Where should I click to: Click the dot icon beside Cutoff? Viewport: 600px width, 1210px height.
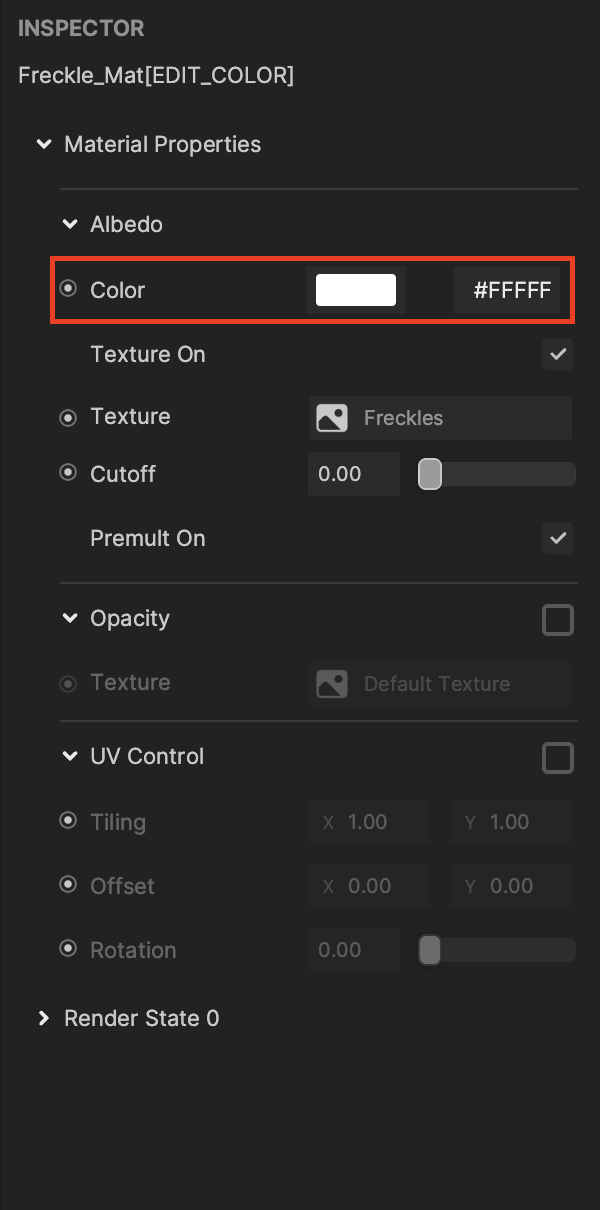tap(68, 473)
